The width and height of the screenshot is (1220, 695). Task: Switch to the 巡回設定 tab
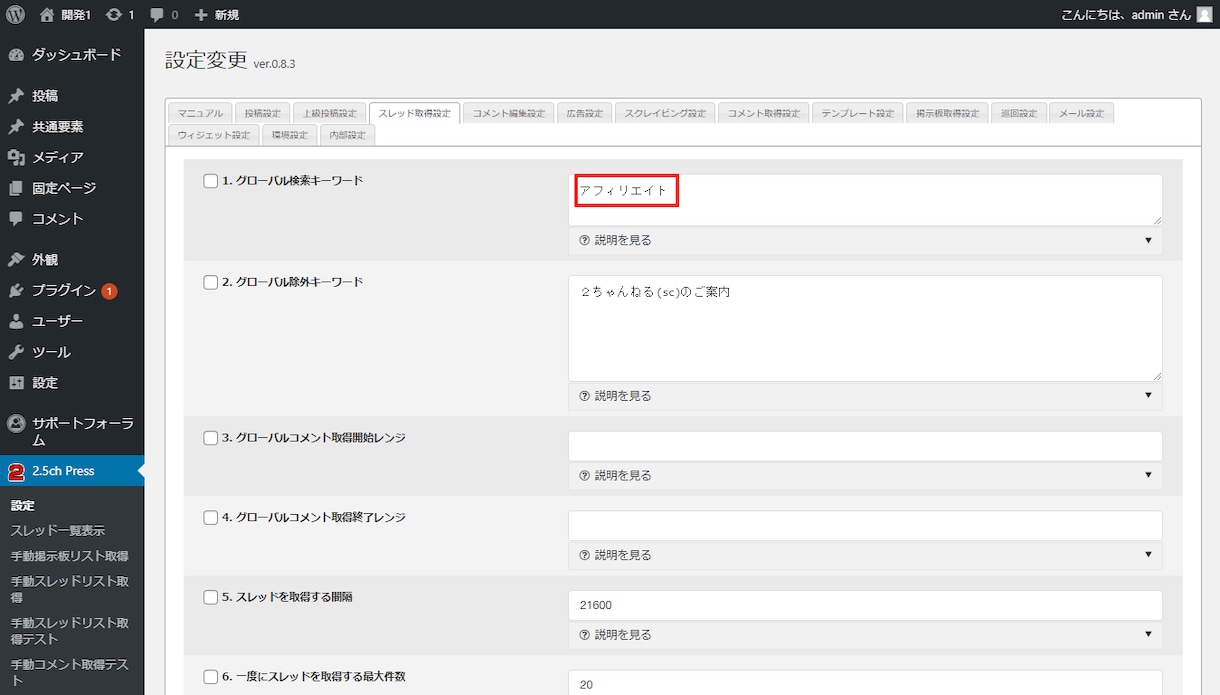pyautogui.click(x=1019, y=113)
